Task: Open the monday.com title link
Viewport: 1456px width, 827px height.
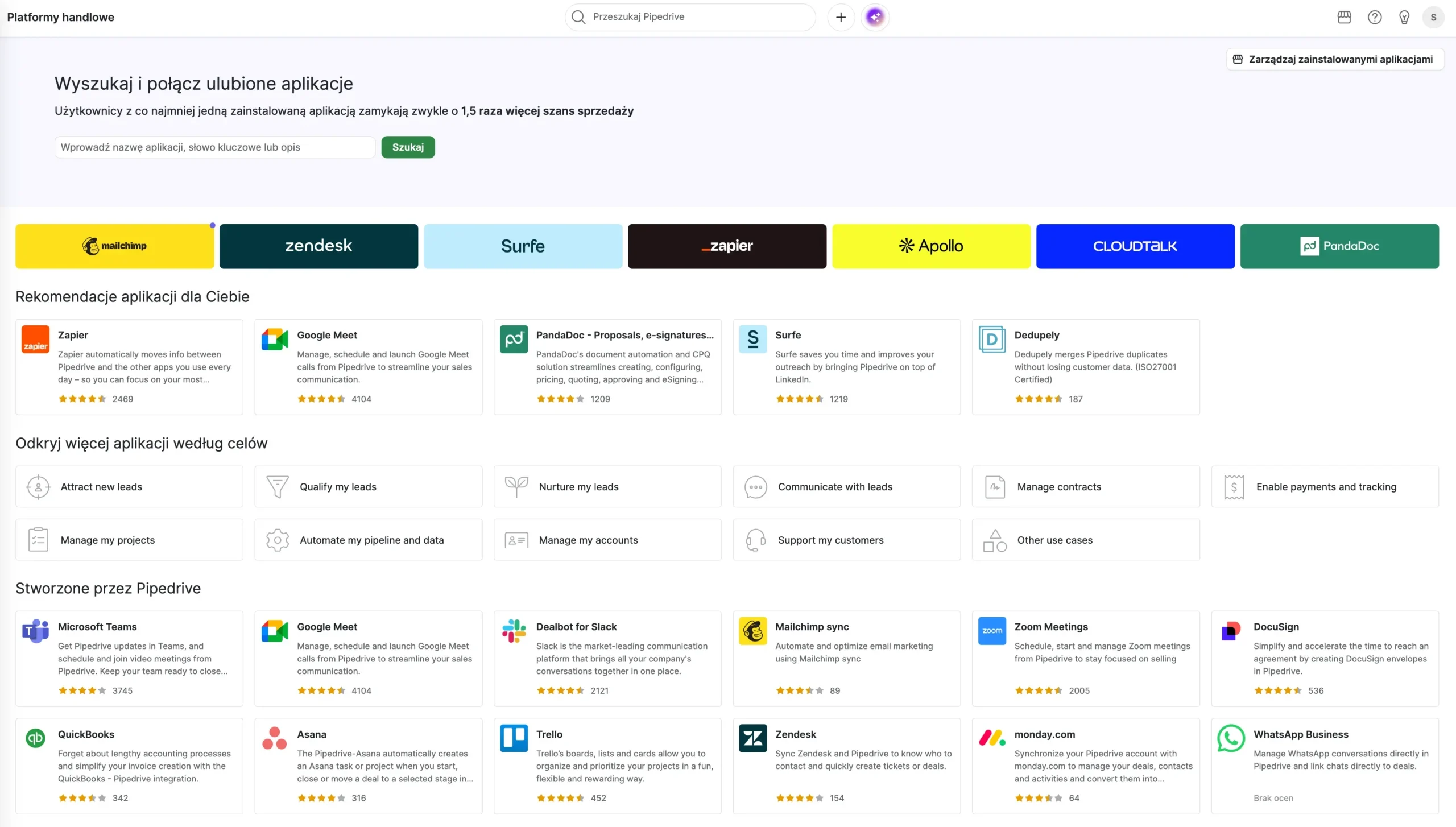Action: pyautogui.click(x=1045, y=734)
